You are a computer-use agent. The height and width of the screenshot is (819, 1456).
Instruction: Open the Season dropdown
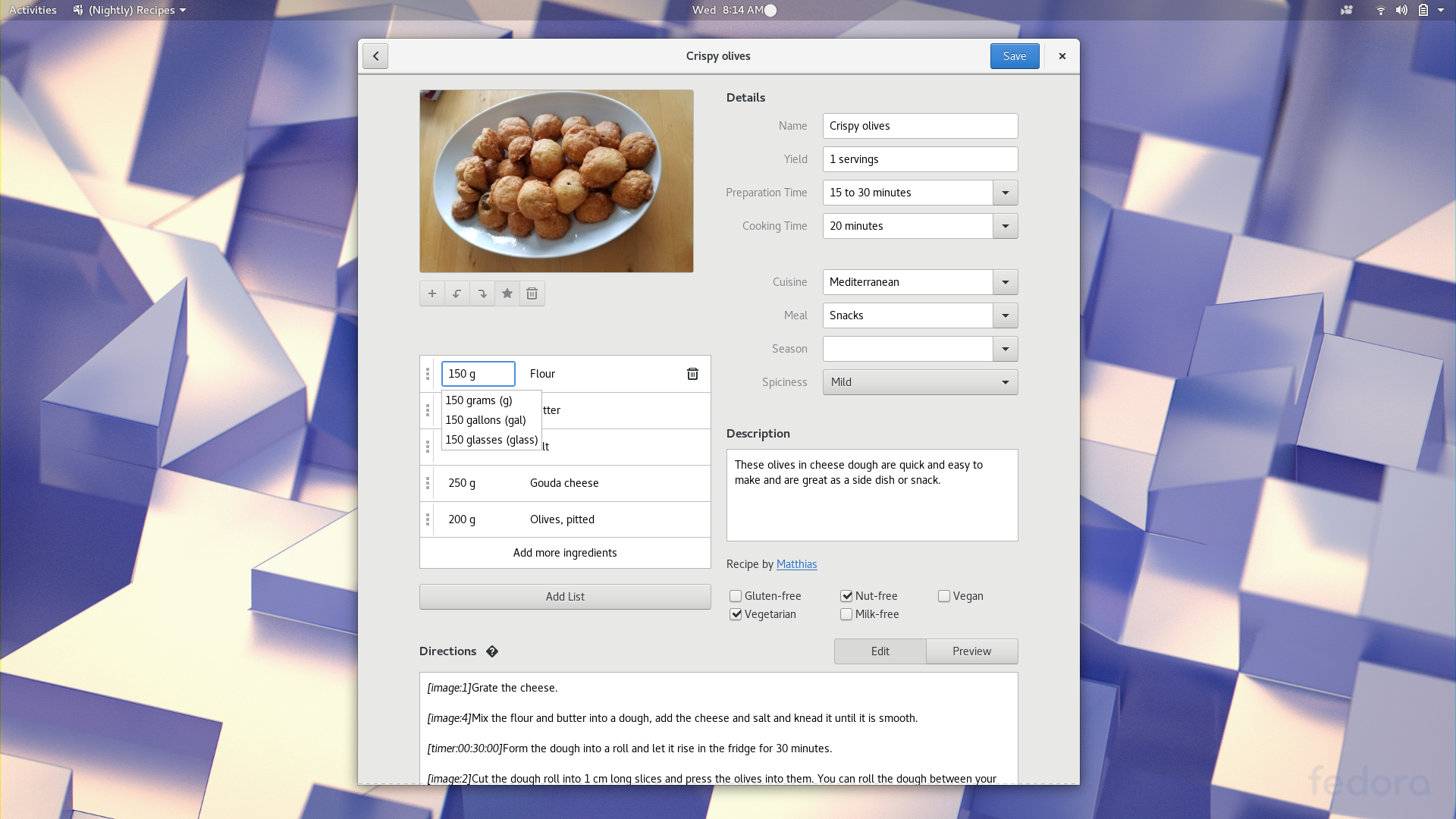point(1005,349)
